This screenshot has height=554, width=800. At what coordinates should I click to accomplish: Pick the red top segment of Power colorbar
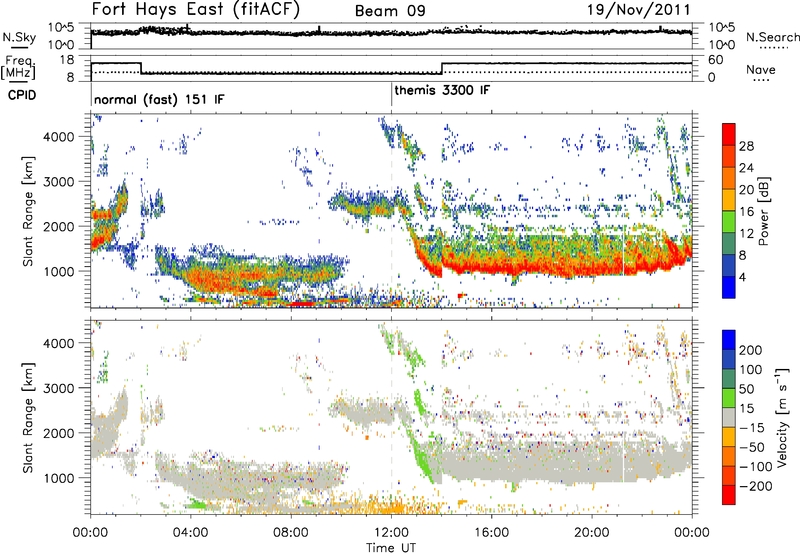729,135
